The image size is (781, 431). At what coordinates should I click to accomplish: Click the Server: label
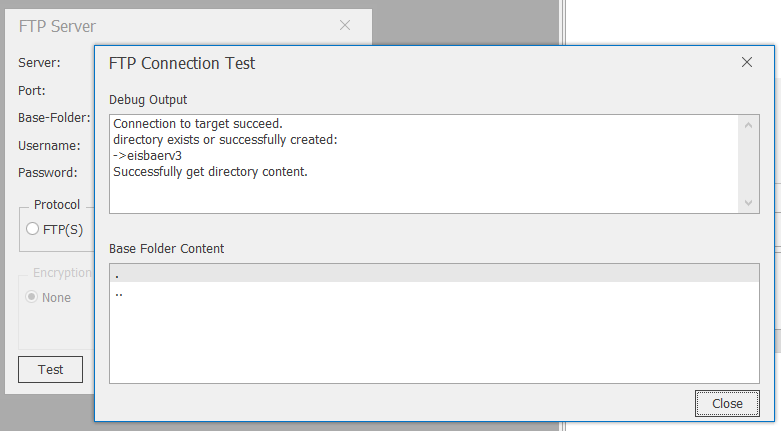coord(39,63)
